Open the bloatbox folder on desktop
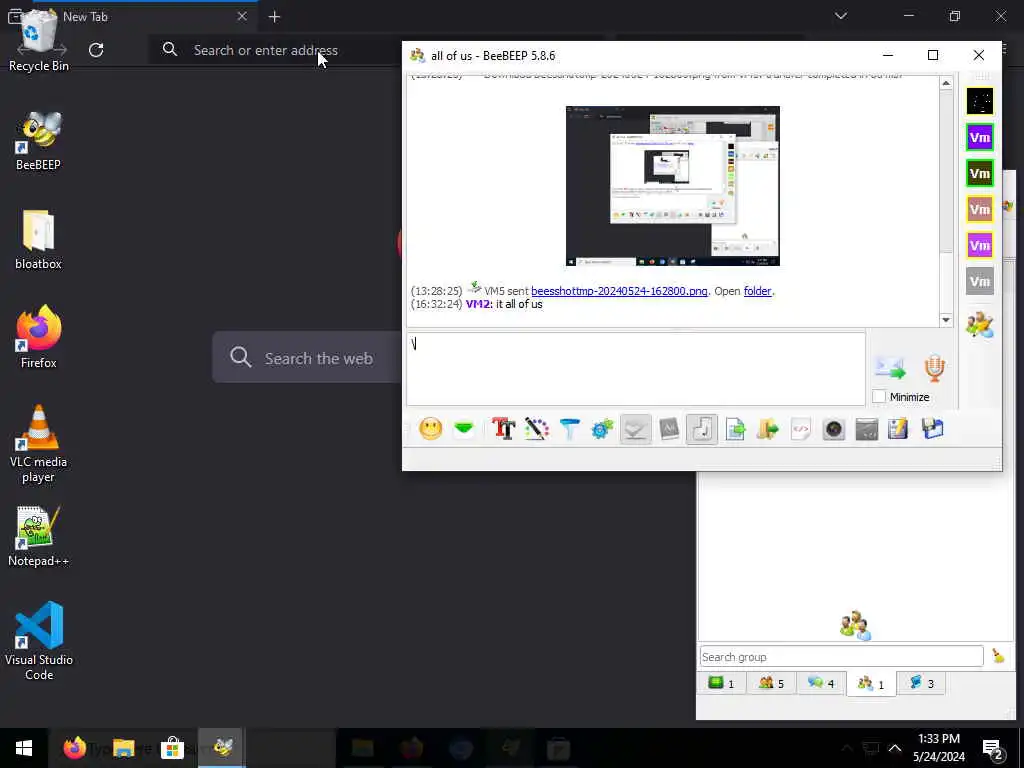Screen dimensions: 1024x768 [39, 240]
